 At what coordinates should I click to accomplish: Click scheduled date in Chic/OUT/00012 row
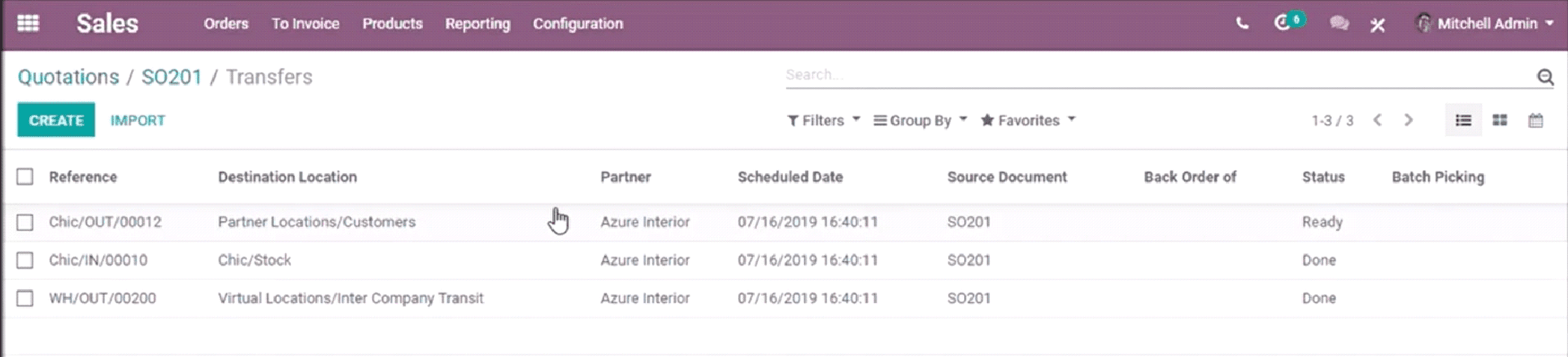808,222
